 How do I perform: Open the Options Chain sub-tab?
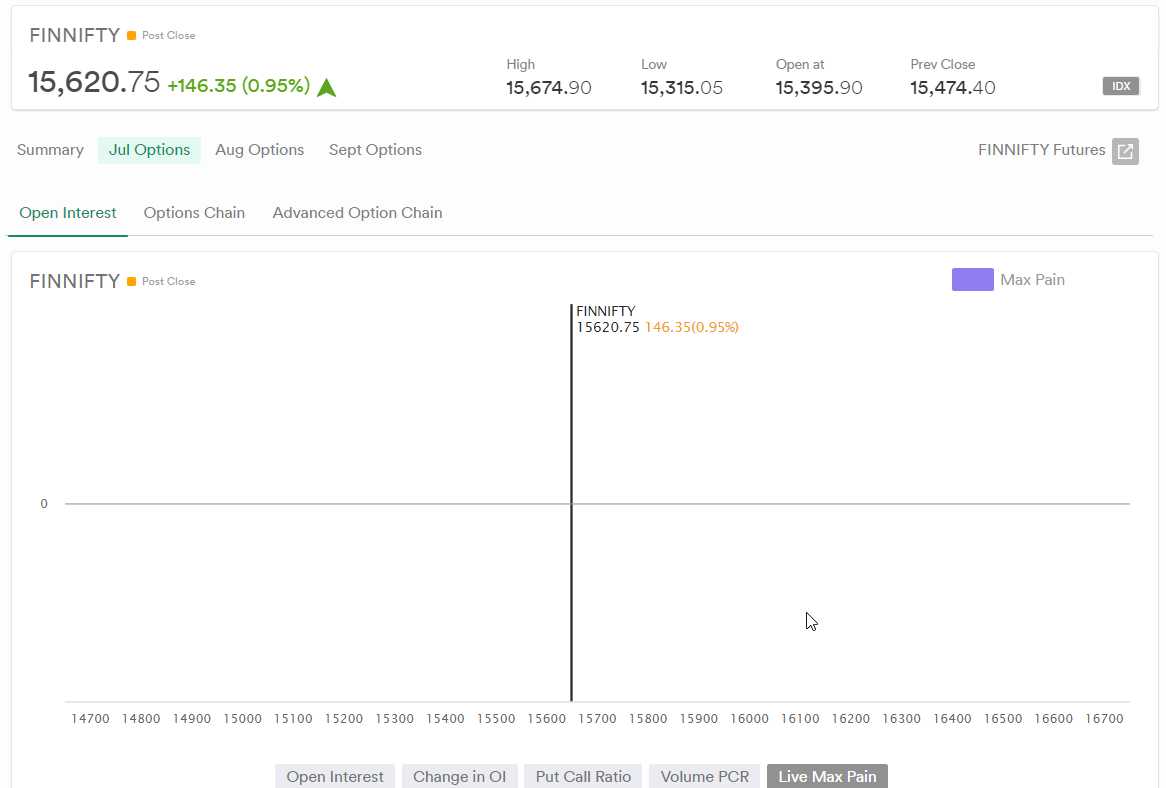[194, 213]
